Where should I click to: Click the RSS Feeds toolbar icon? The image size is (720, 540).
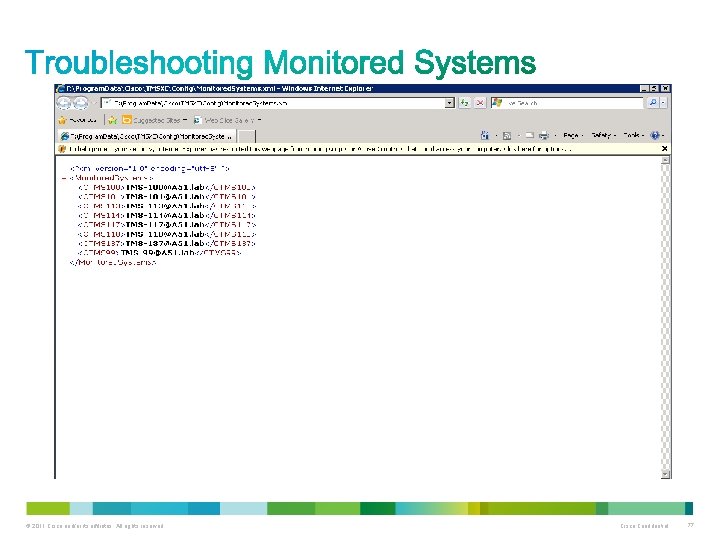[507, 135]
